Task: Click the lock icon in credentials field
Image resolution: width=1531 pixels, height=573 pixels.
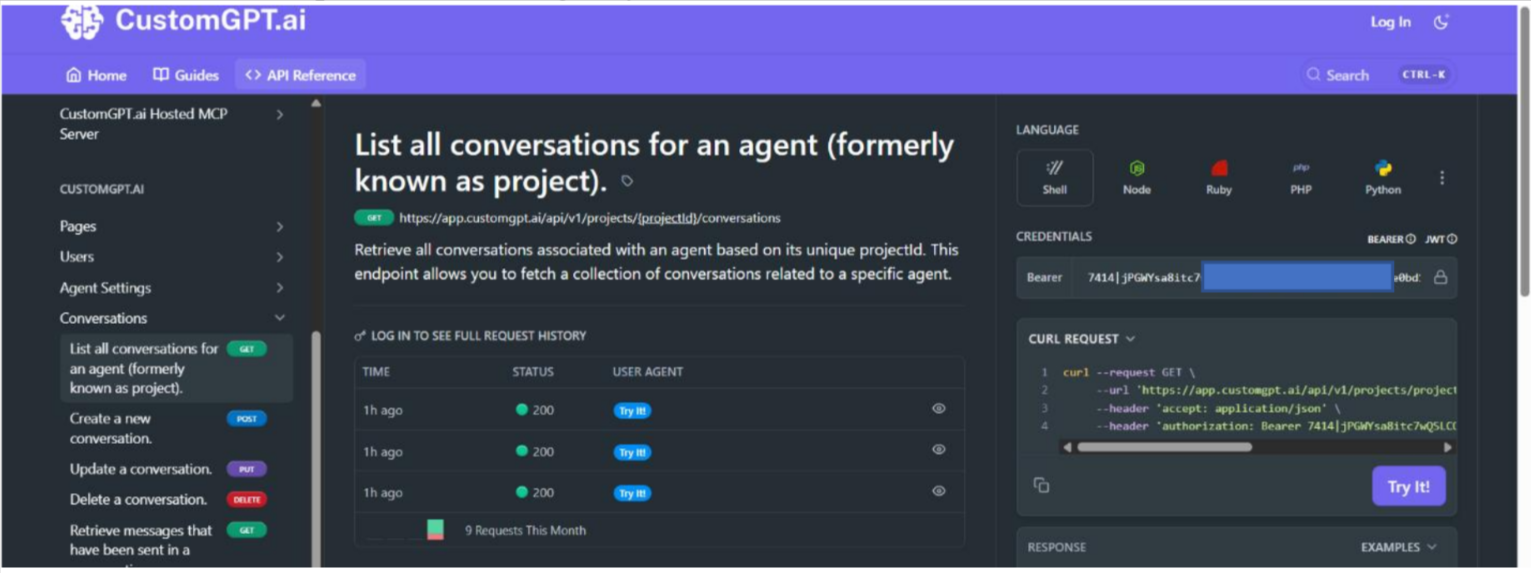Action: [1441, 277]
